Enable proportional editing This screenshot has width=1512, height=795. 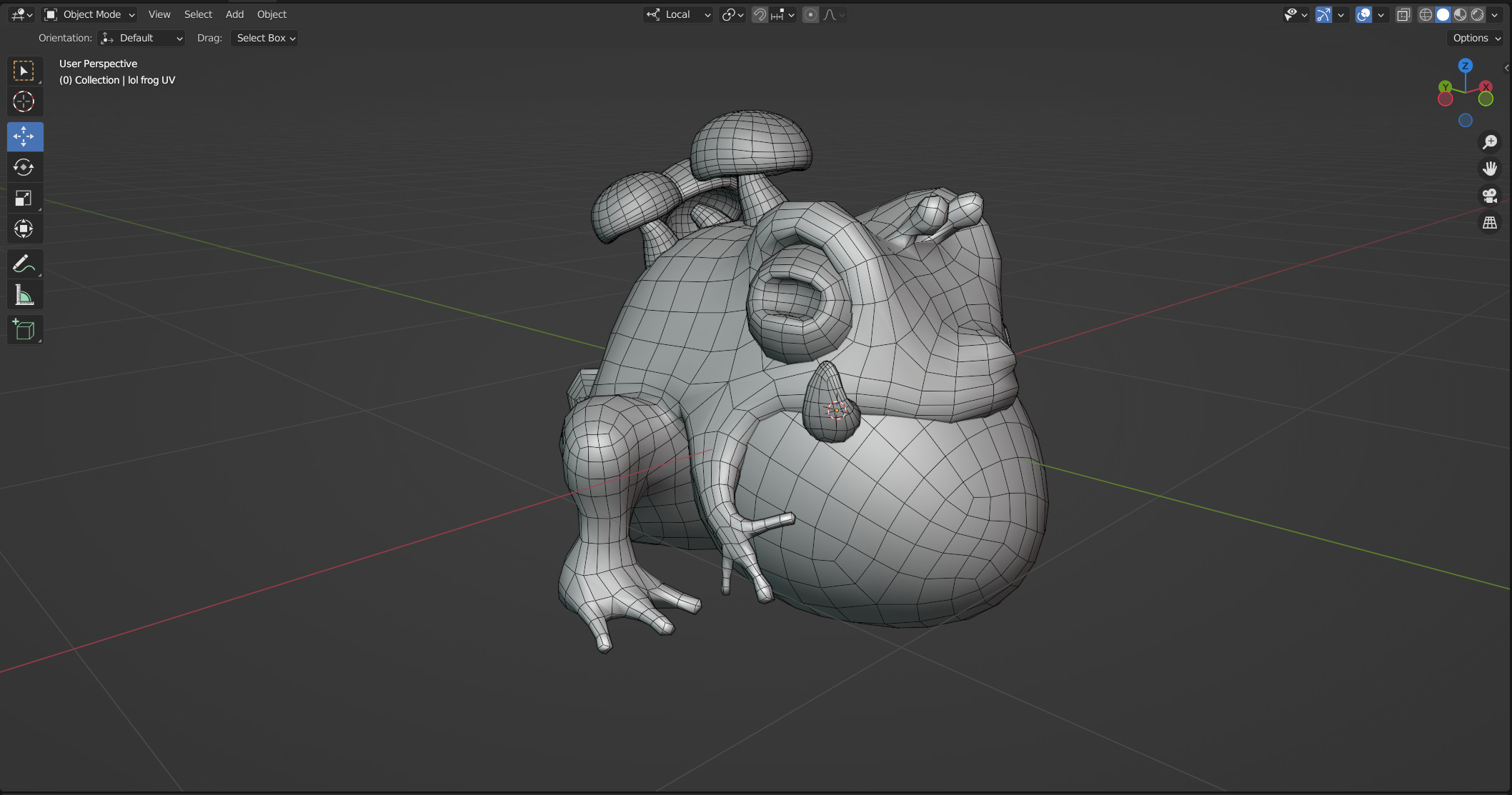tap(810, 15)
